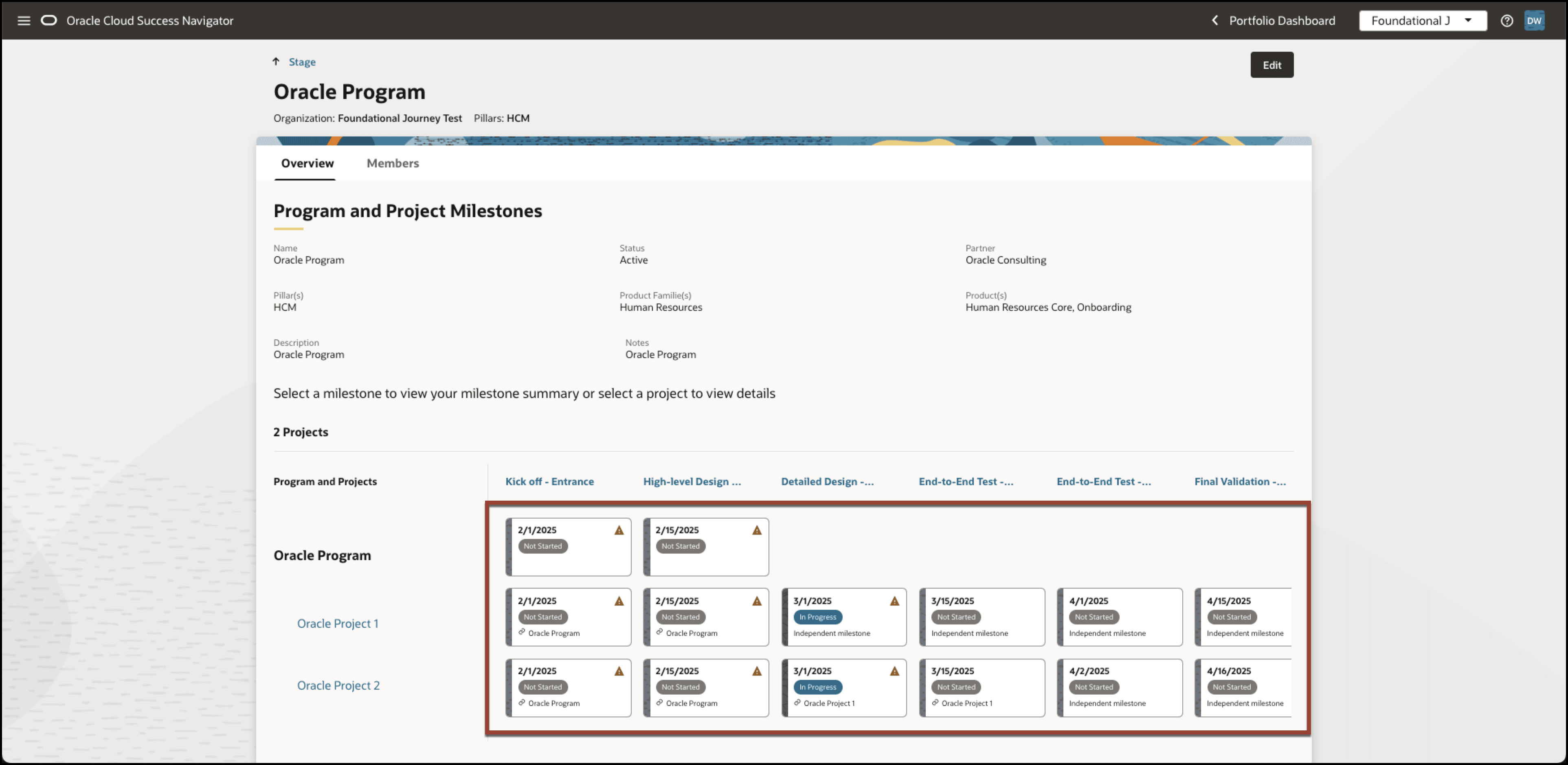
Task: Click Oracle Program row label in milestones grid
Action: [322, 555]
